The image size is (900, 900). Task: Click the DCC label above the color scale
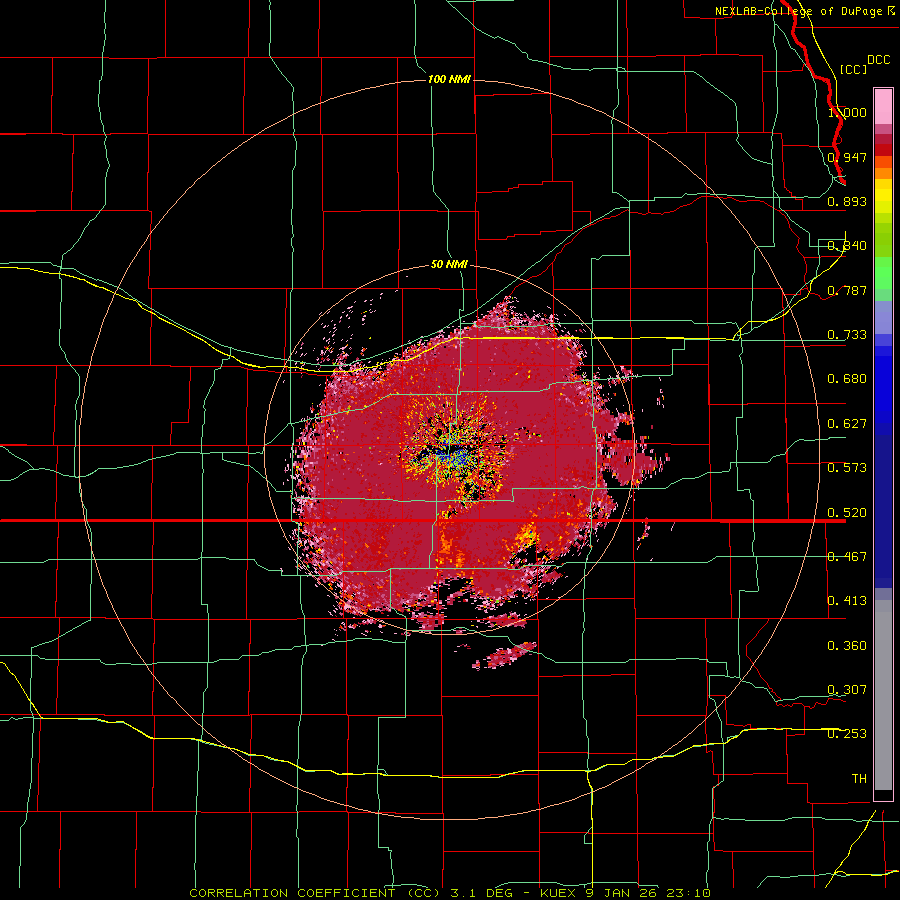click(x=879, y=60)
